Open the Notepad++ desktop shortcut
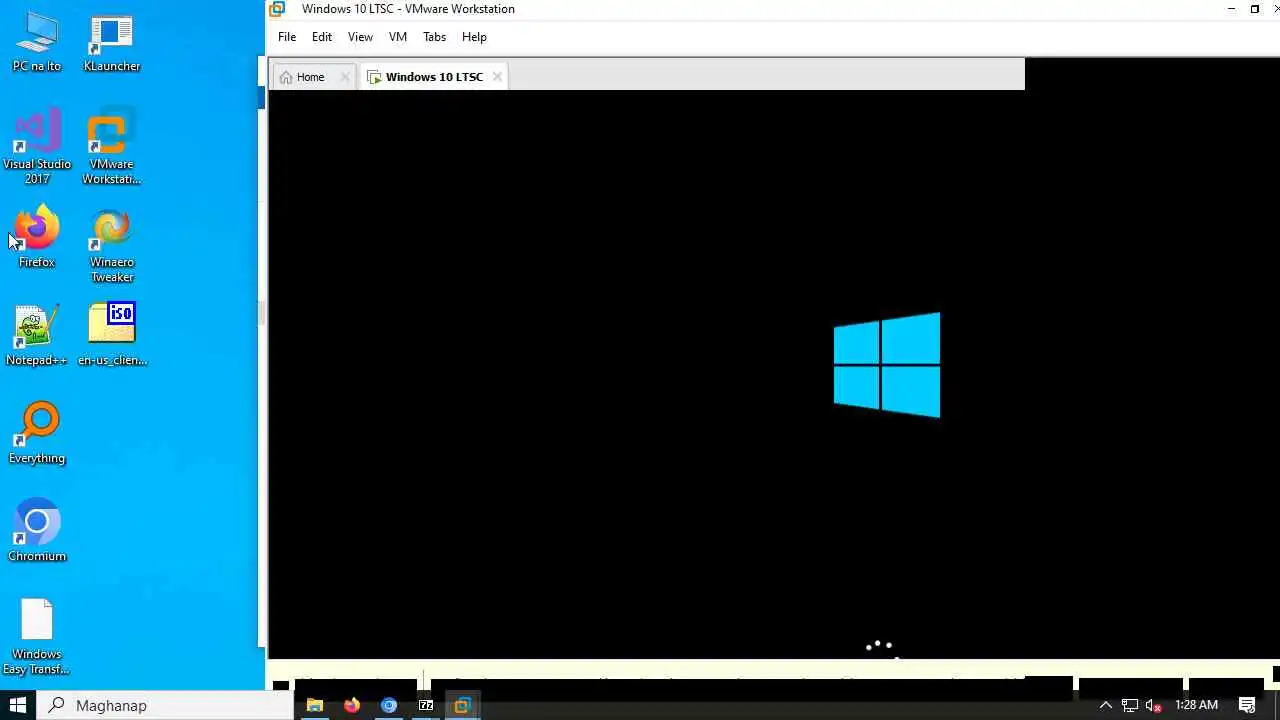Viewport: 1280px width, 720px height. click(37, 337)
